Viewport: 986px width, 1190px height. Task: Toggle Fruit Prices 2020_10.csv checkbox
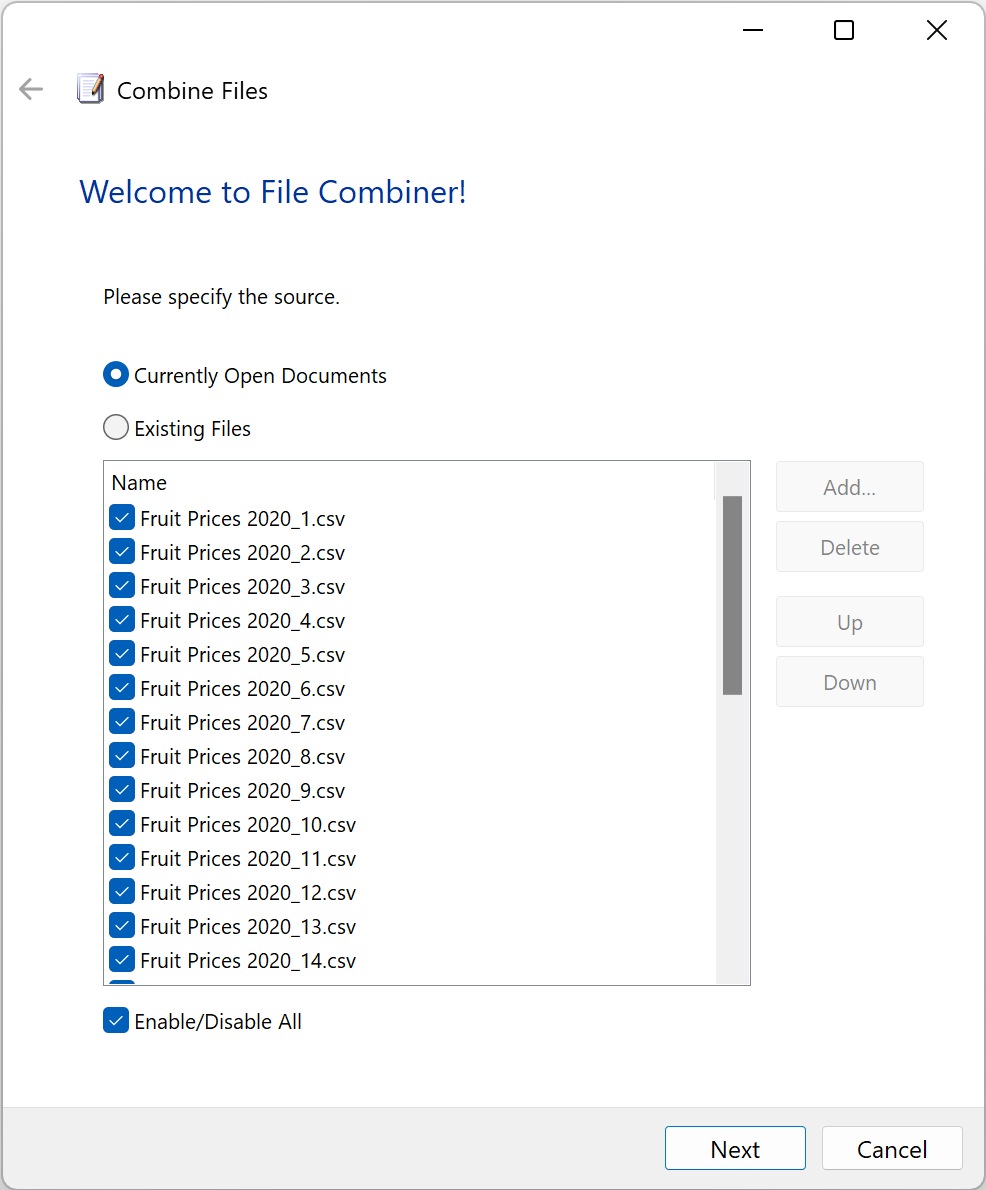point(122,823)
